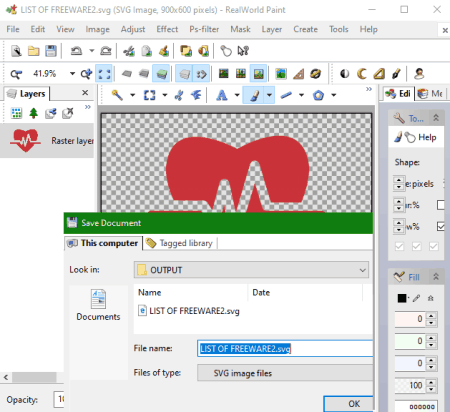This screenshot has width=450, height=412.
Task: Increase the alpha 100 value stepper
Action: 431,382
